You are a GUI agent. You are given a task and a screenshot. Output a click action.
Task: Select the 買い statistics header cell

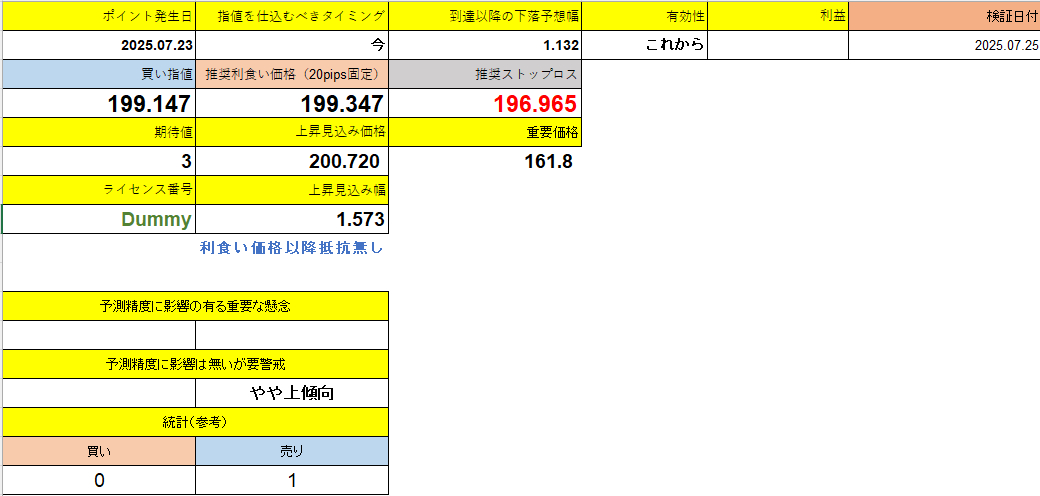click(x=99, y=451)
